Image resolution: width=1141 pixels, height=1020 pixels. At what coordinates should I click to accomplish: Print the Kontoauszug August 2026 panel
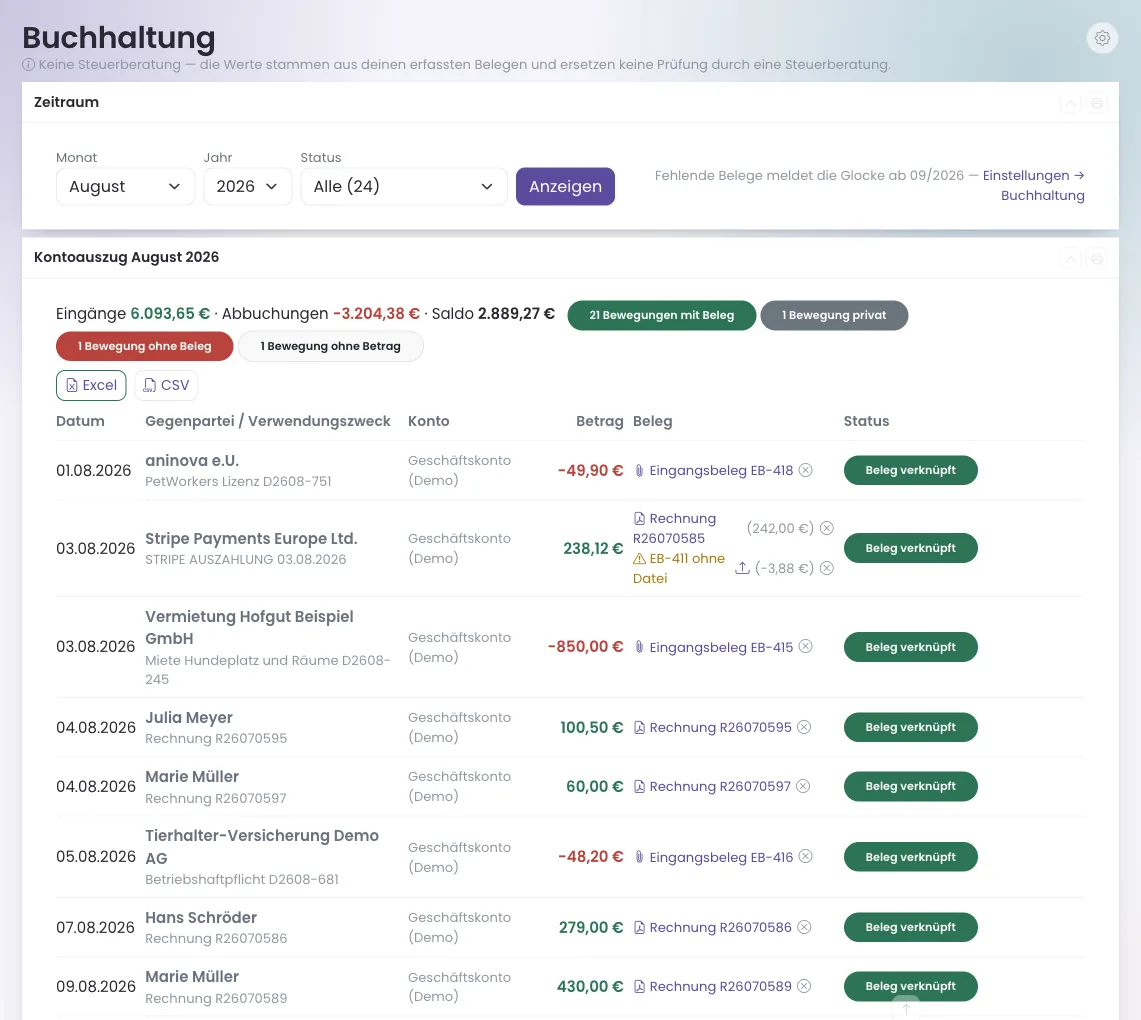tap(1097, 258)
